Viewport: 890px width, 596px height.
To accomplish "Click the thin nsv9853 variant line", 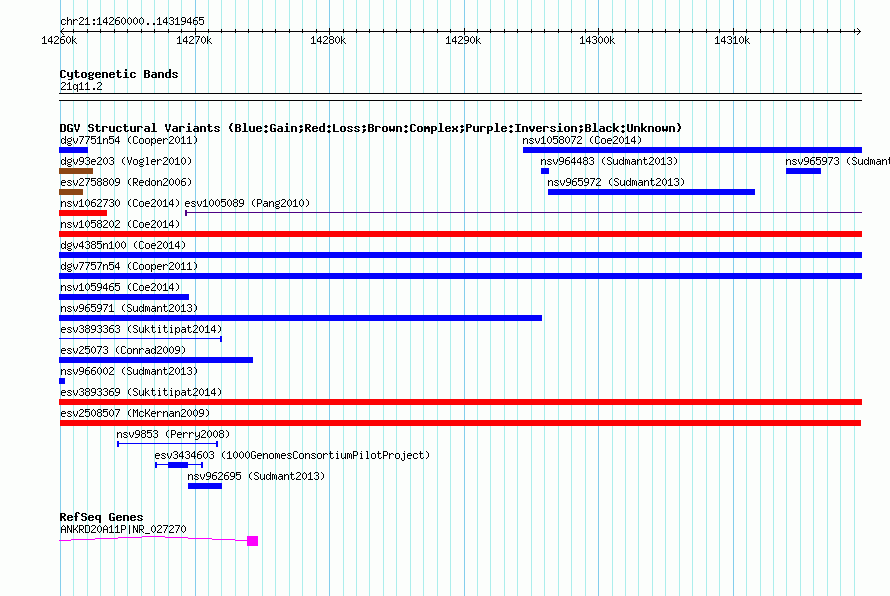I will point(167,444).
